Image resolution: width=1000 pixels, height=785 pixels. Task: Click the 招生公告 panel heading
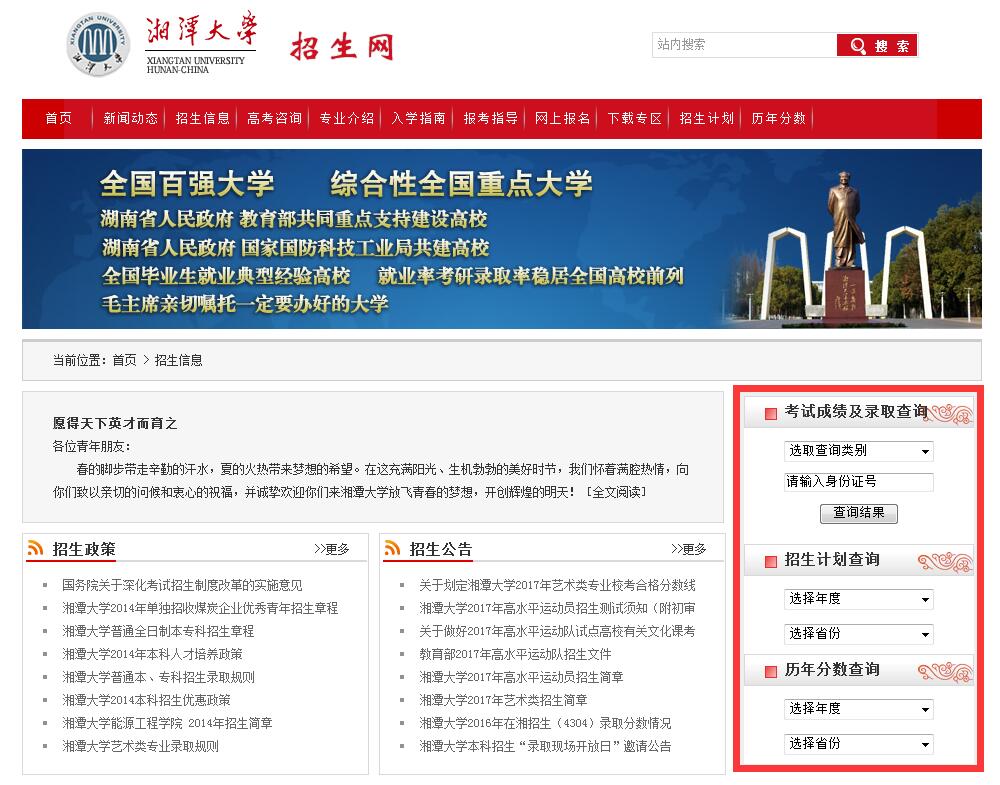[441, 549]
